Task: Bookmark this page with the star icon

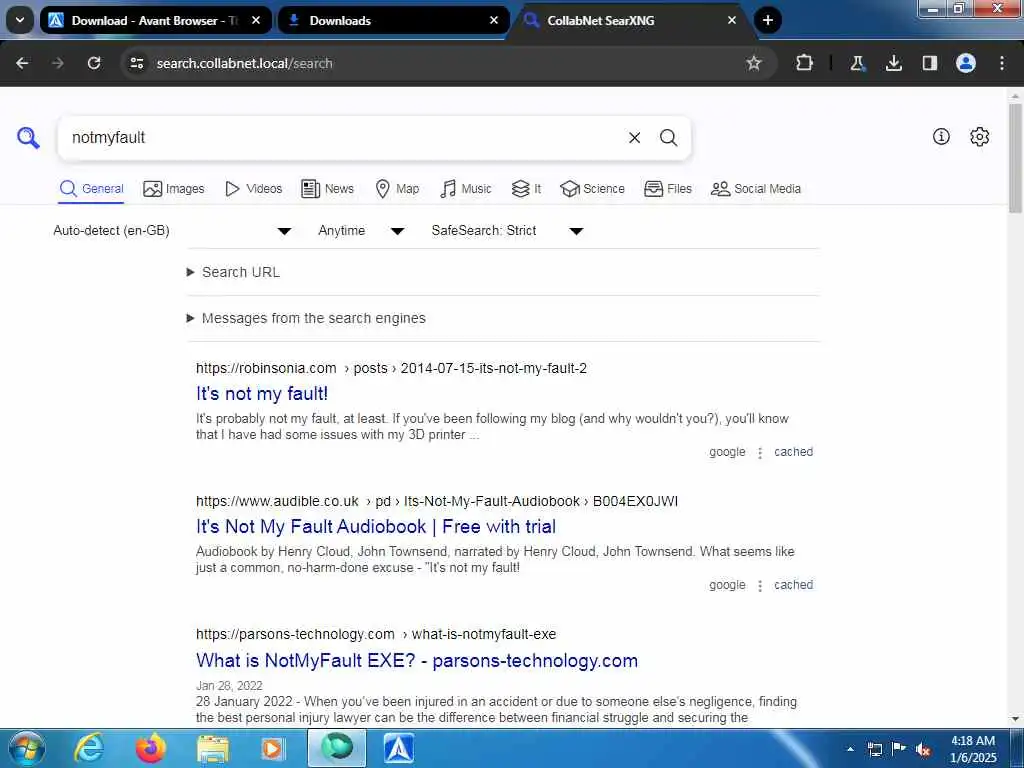Action: pyautogui.click(x=754, y=63)
